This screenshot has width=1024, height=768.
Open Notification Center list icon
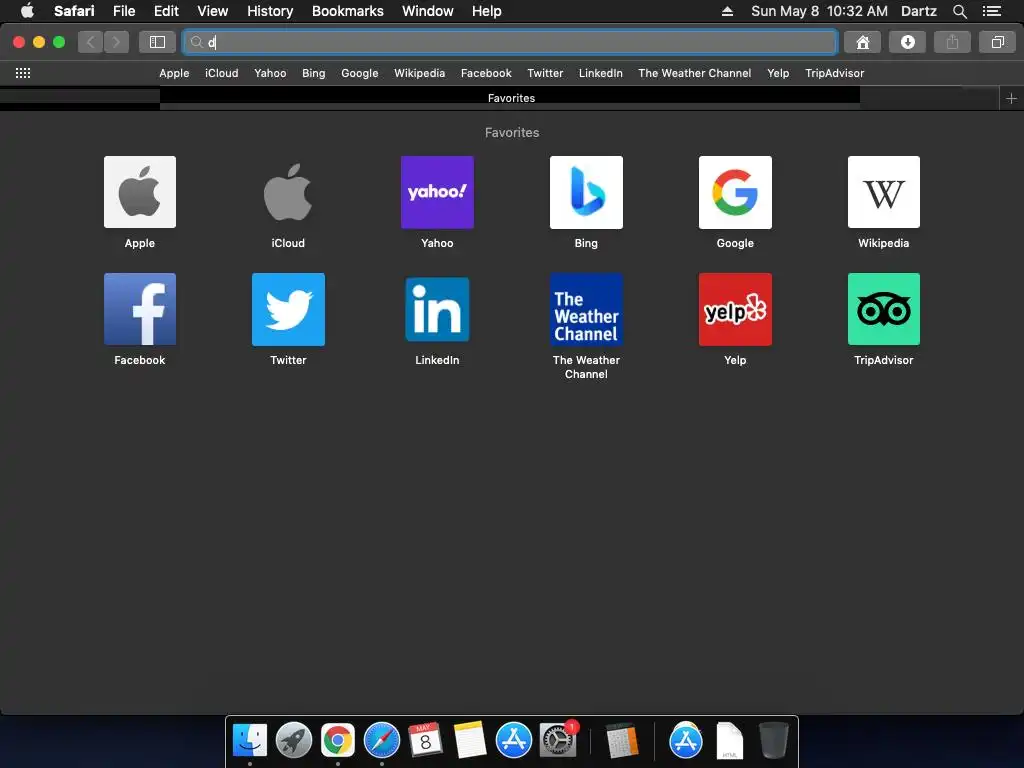point(992,11)
